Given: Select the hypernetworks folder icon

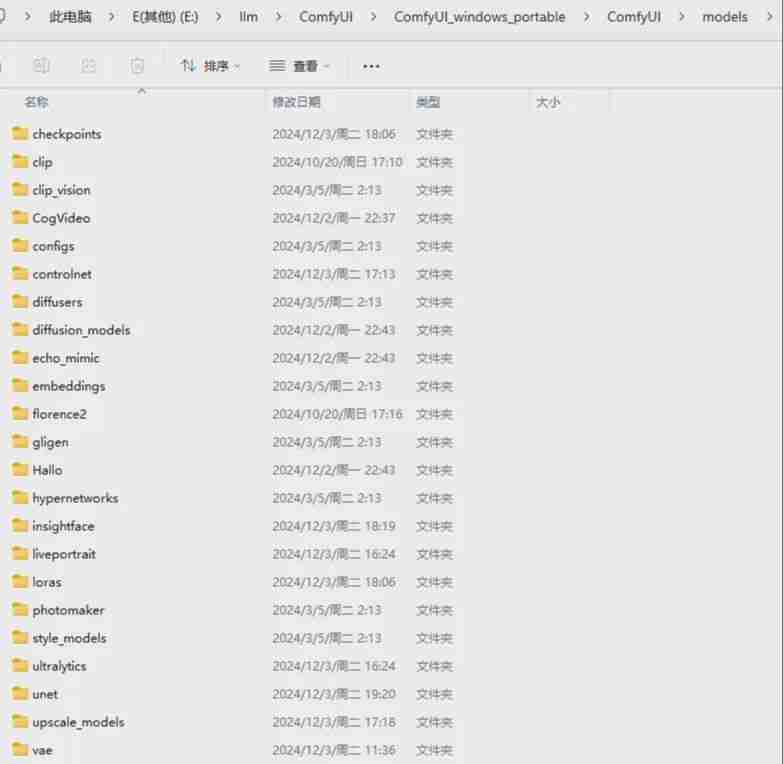Looking at the screenshot, I should pos(20,497).
